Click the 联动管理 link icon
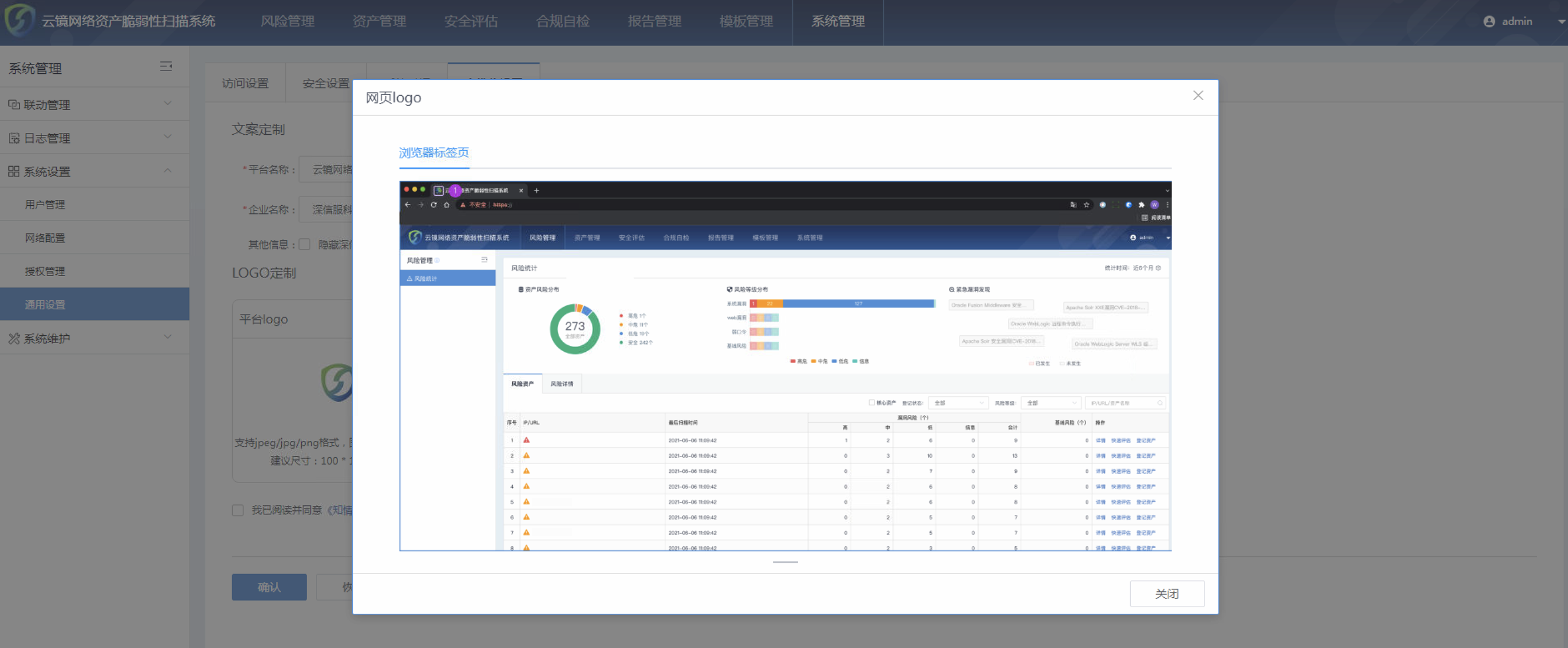1568x648 pixels. (x=14, y=105)
